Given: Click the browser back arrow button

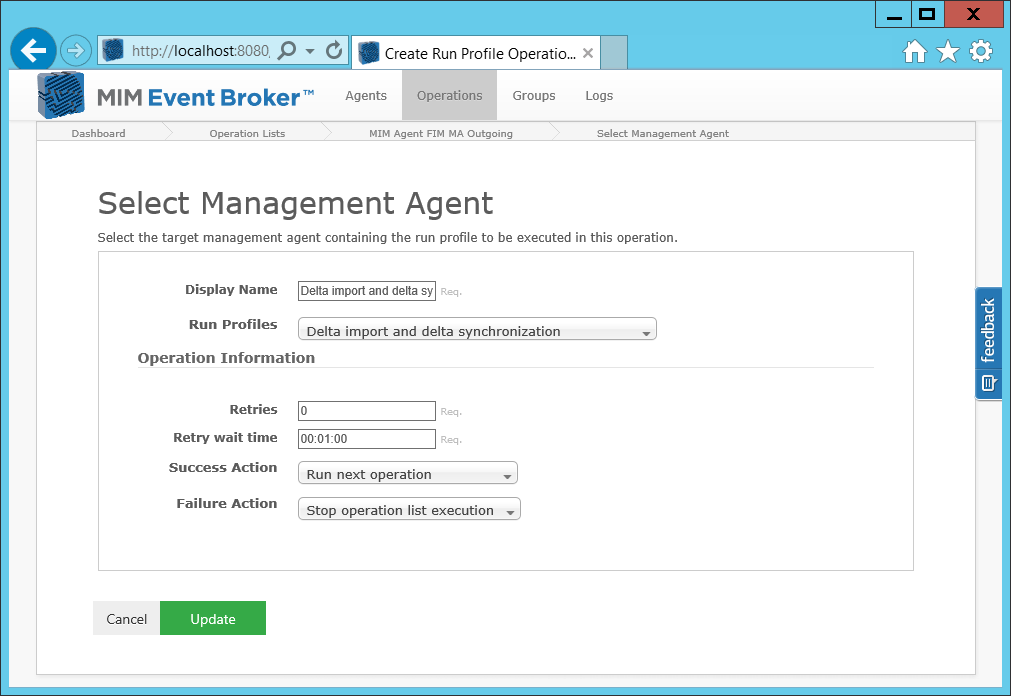Looking at the screenshot, I should point(33,50).
